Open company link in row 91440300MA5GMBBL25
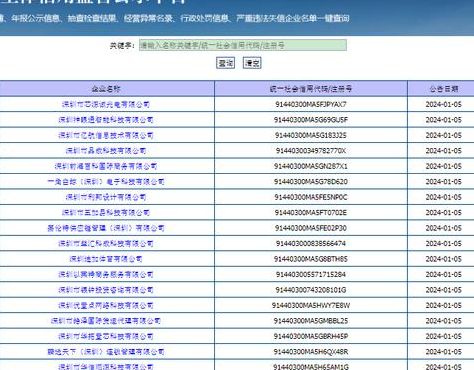 tap(106, 321)
